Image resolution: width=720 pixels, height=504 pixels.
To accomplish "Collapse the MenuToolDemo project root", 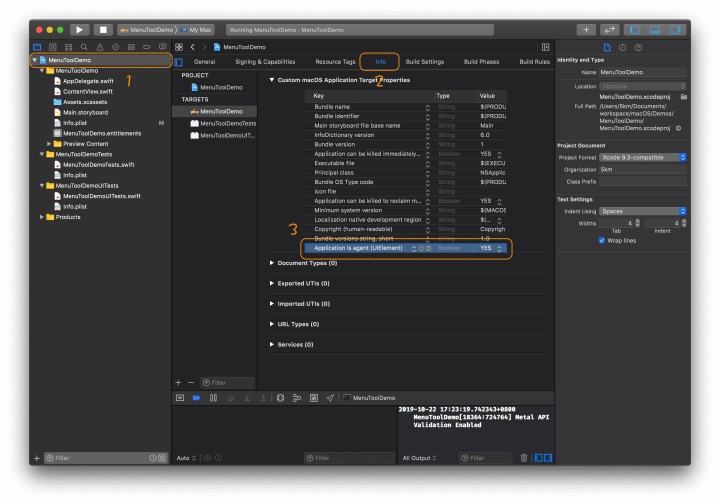I will 34,60.
